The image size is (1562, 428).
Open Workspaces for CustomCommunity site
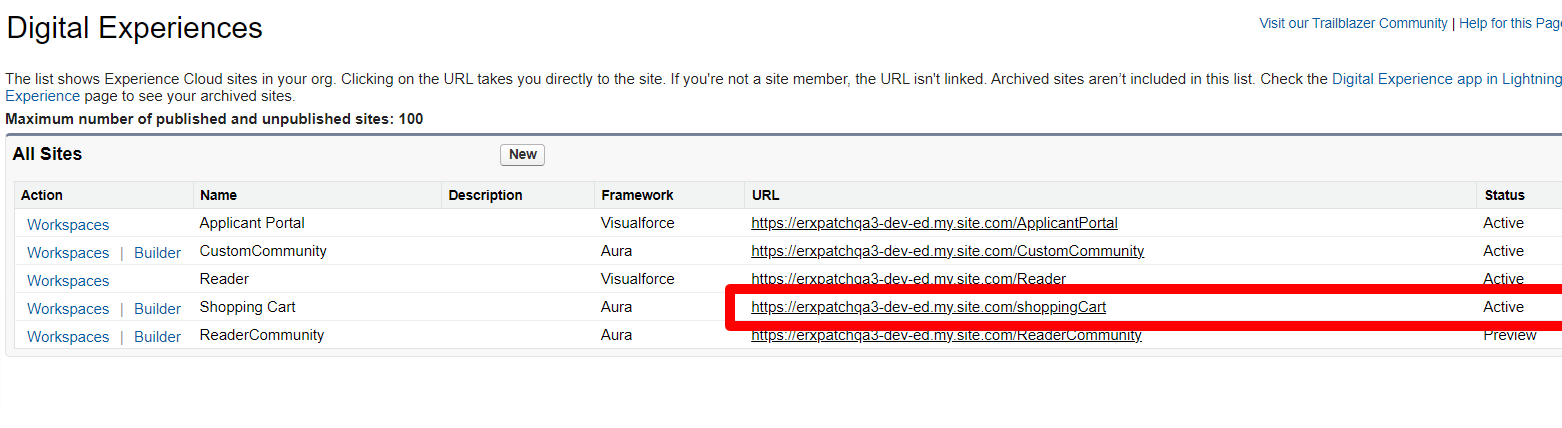point(68,253)
